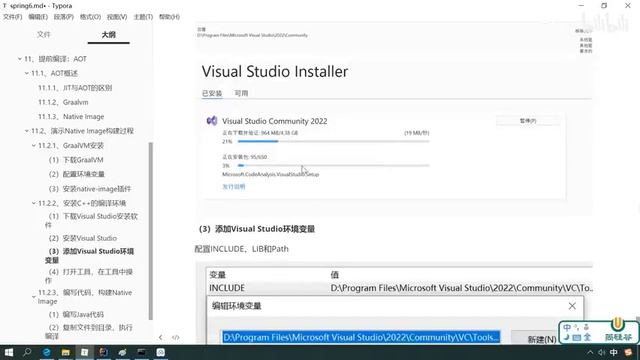This screenshot has height=360, width=640.
Task: Open the 段落(P) menu
Action: tap(64, 17)
